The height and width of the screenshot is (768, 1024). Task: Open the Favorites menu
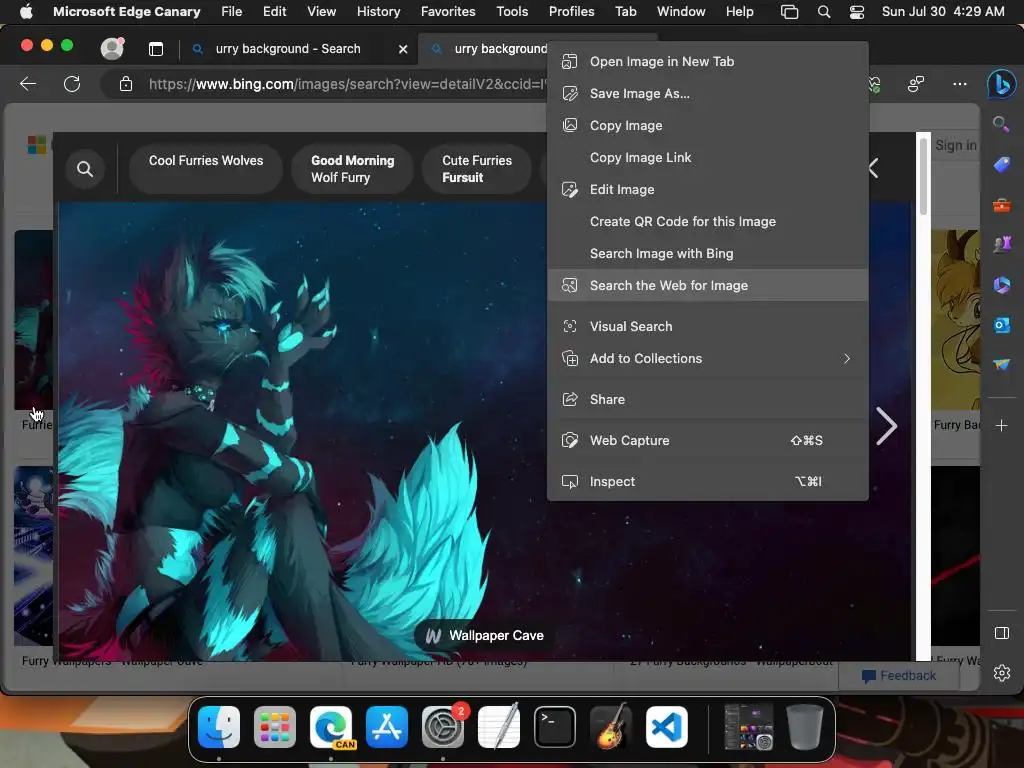448,11
